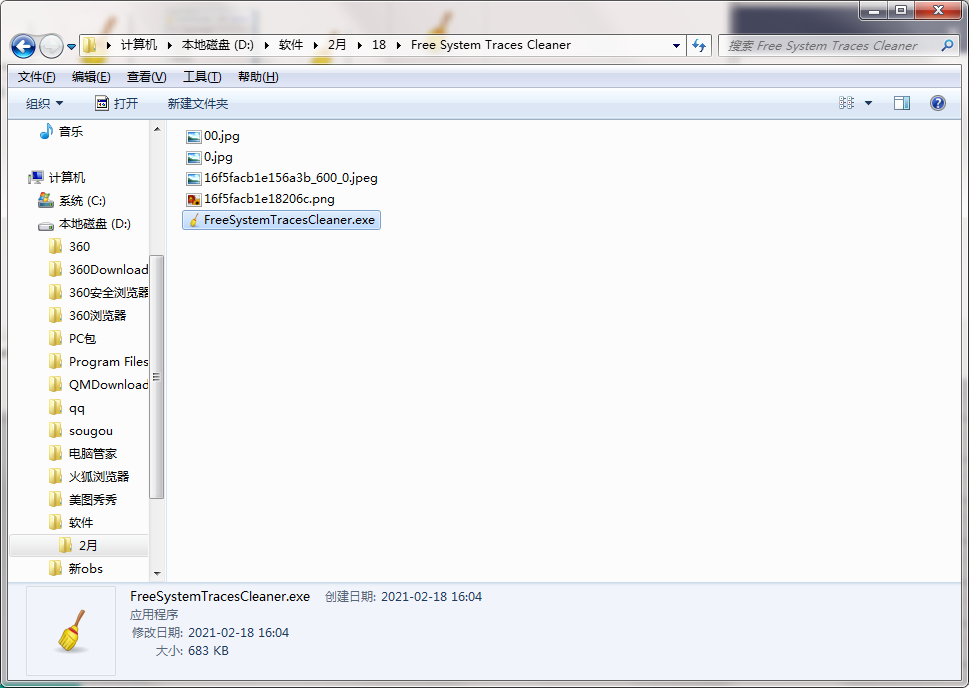Click the 修改日期 value in details pane

(x=239, y=632)
